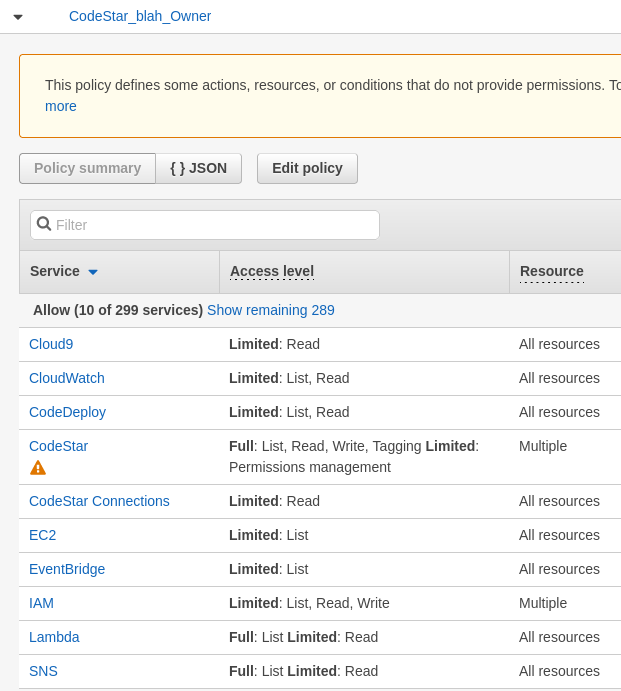Open the Cloud9 service link

(51, 344)
